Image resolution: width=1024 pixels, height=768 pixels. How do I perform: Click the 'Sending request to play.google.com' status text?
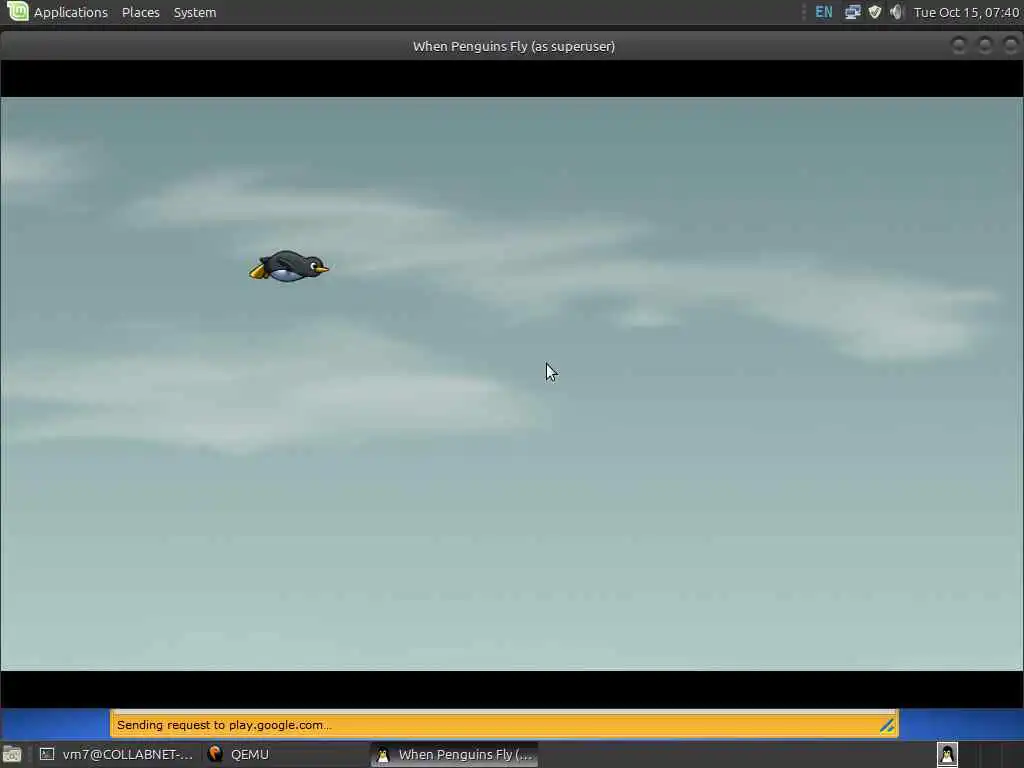point(224,725)
